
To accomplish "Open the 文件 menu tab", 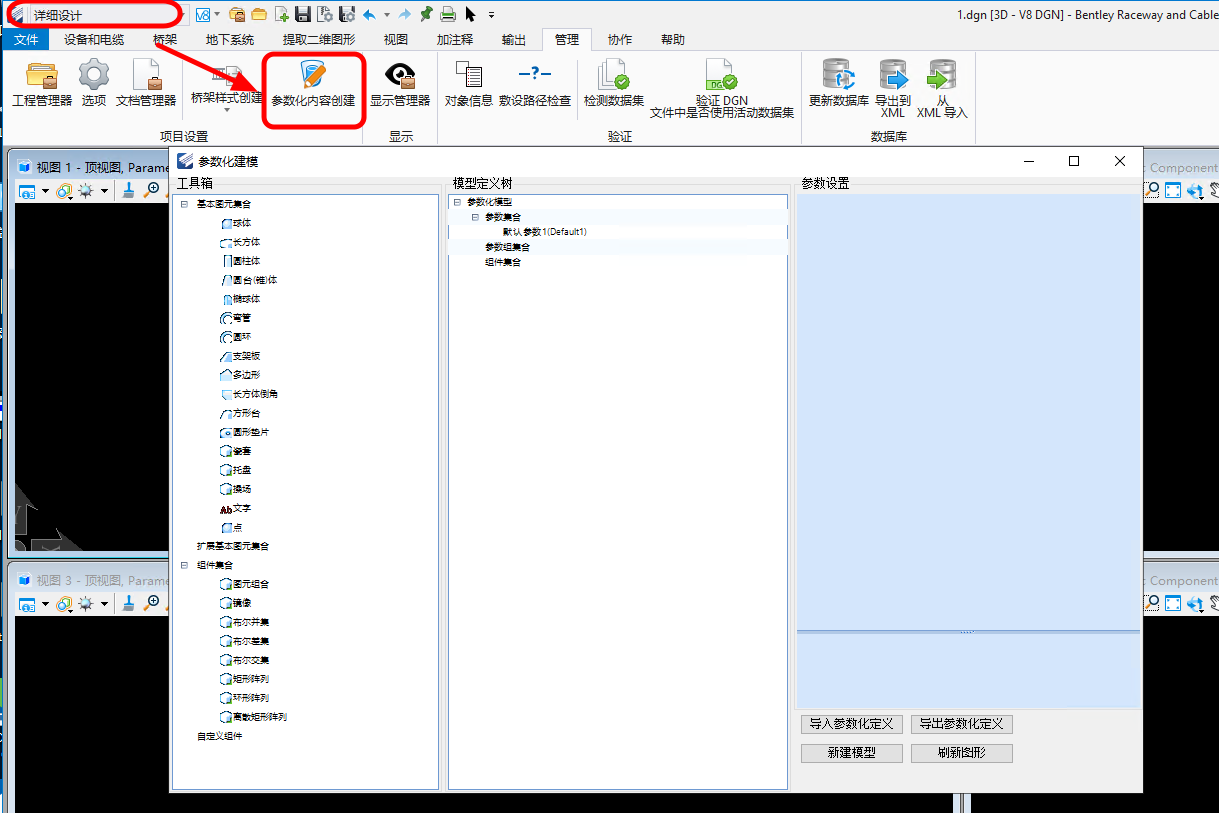I will tap(26, 40).
